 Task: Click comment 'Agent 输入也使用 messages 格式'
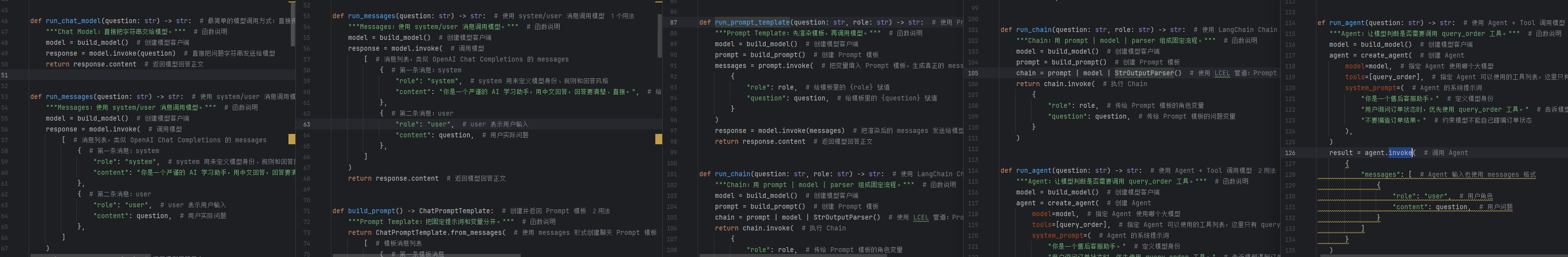coord(1478,175)
